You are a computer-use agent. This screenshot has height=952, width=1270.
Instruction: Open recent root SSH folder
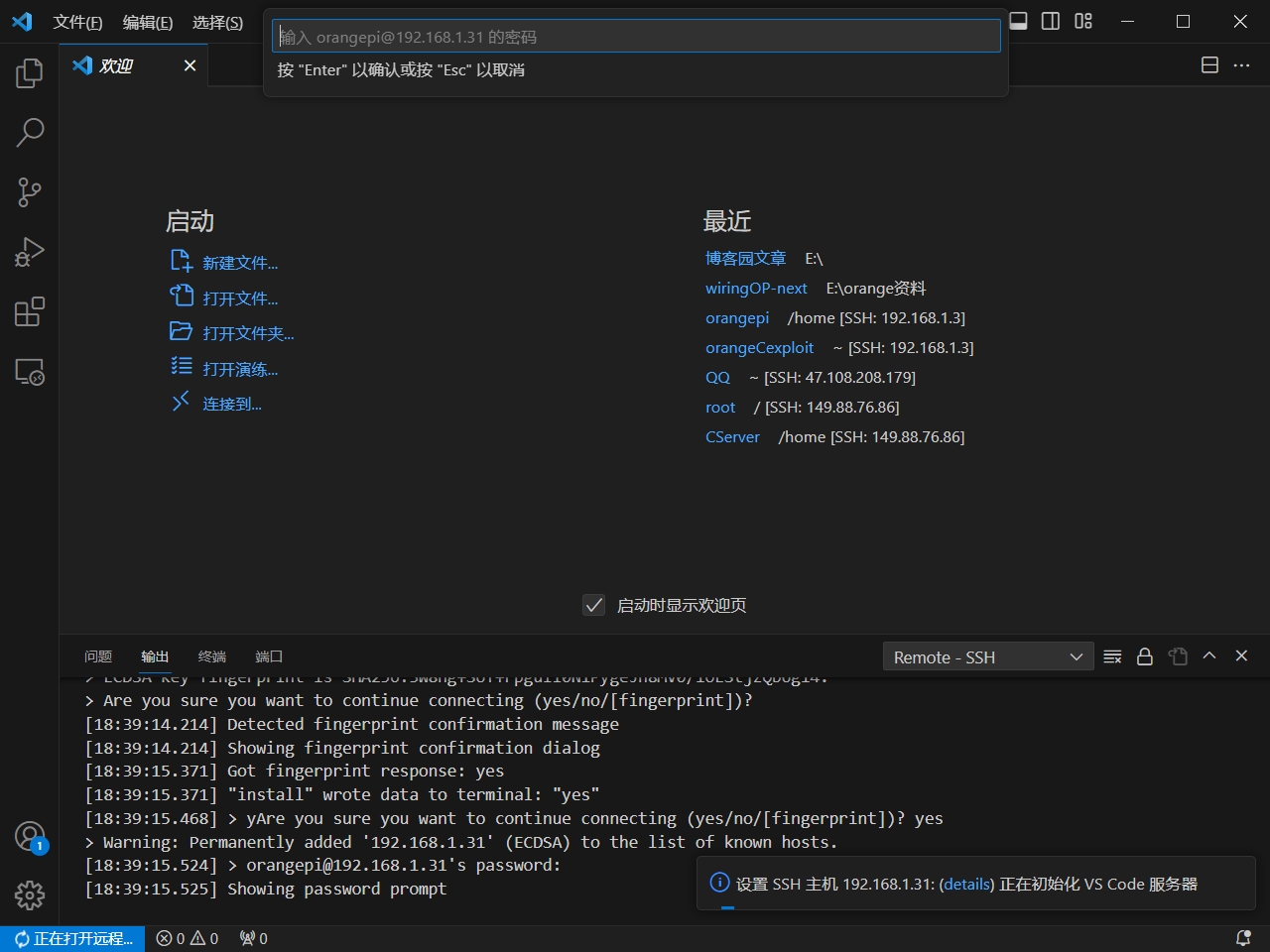click(720, 407)
